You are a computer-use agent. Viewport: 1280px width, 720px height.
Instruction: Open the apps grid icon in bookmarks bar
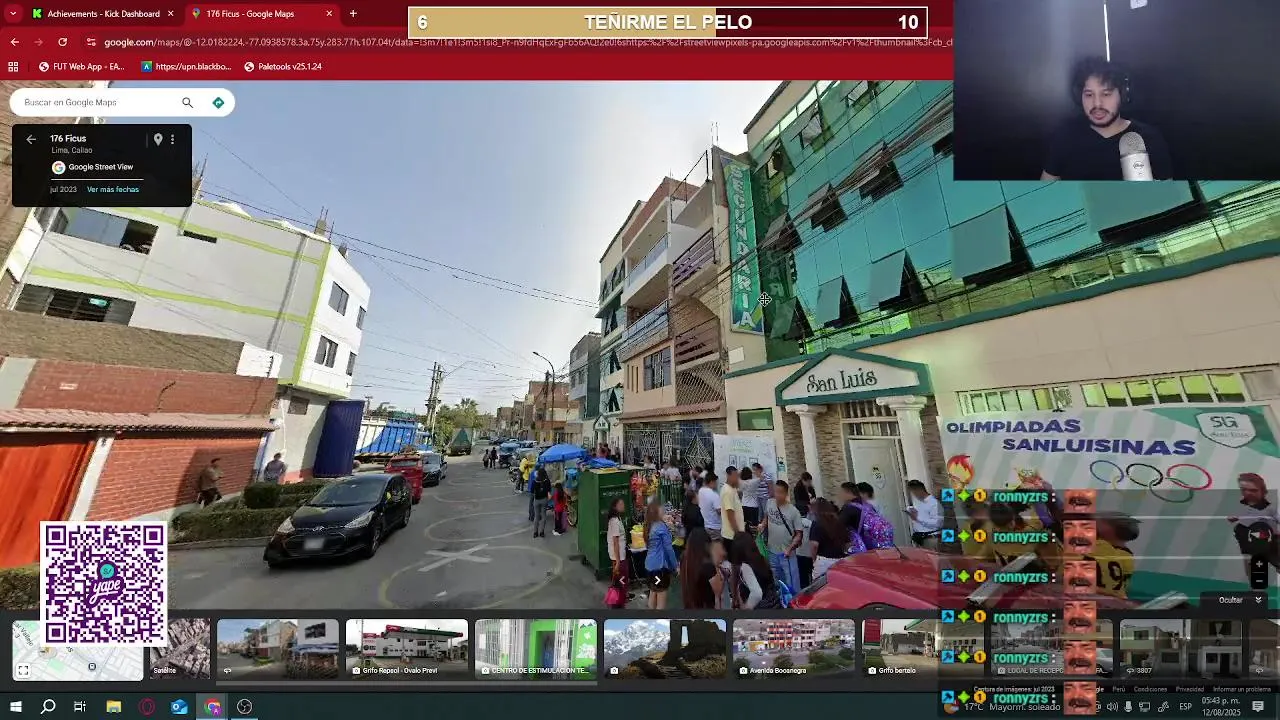pyautogui.click(x=13, y=66)
